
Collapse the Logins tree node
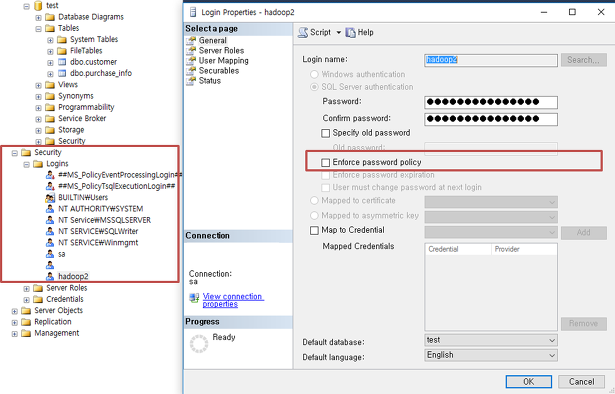[x=26, y=164]
